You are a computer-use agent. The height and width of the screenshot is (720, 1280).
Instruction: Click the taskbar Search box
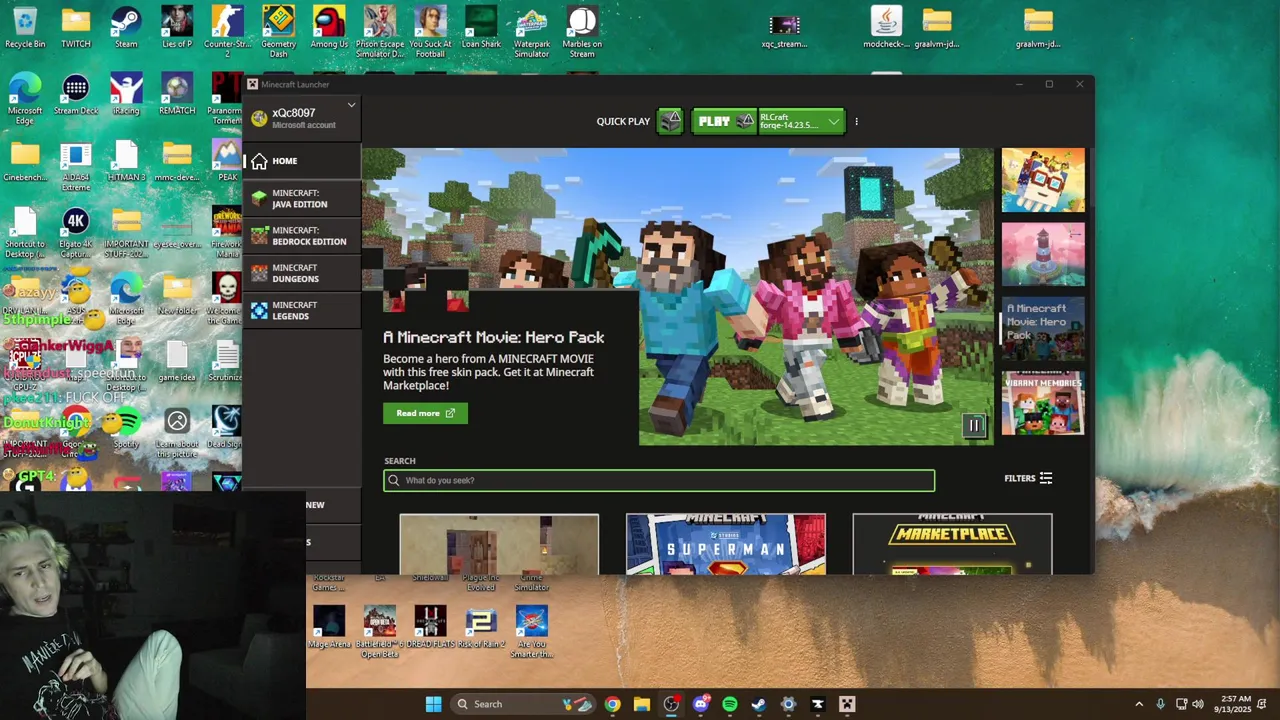click(x=522, y=704)
